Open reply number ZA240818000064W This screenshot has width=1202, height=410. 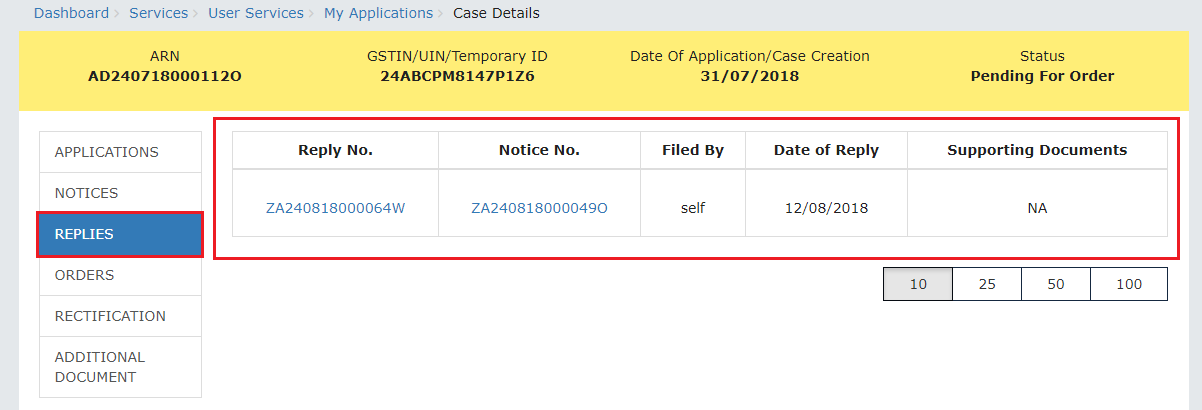tap(335, 208)
